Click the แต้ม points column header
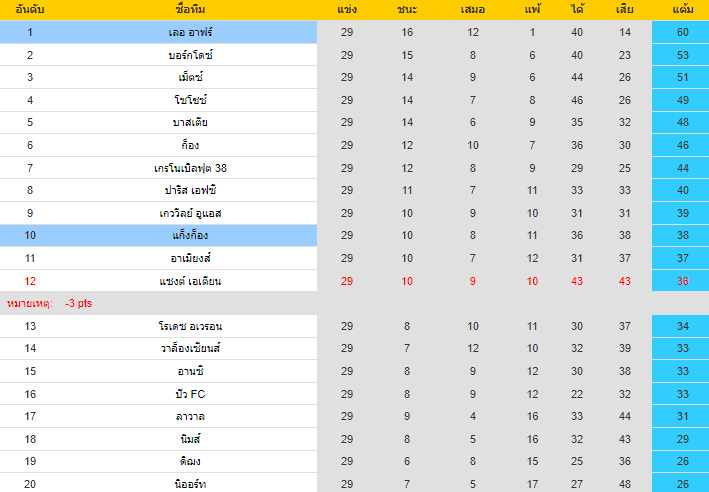709x492 pixels. point(683,10)
